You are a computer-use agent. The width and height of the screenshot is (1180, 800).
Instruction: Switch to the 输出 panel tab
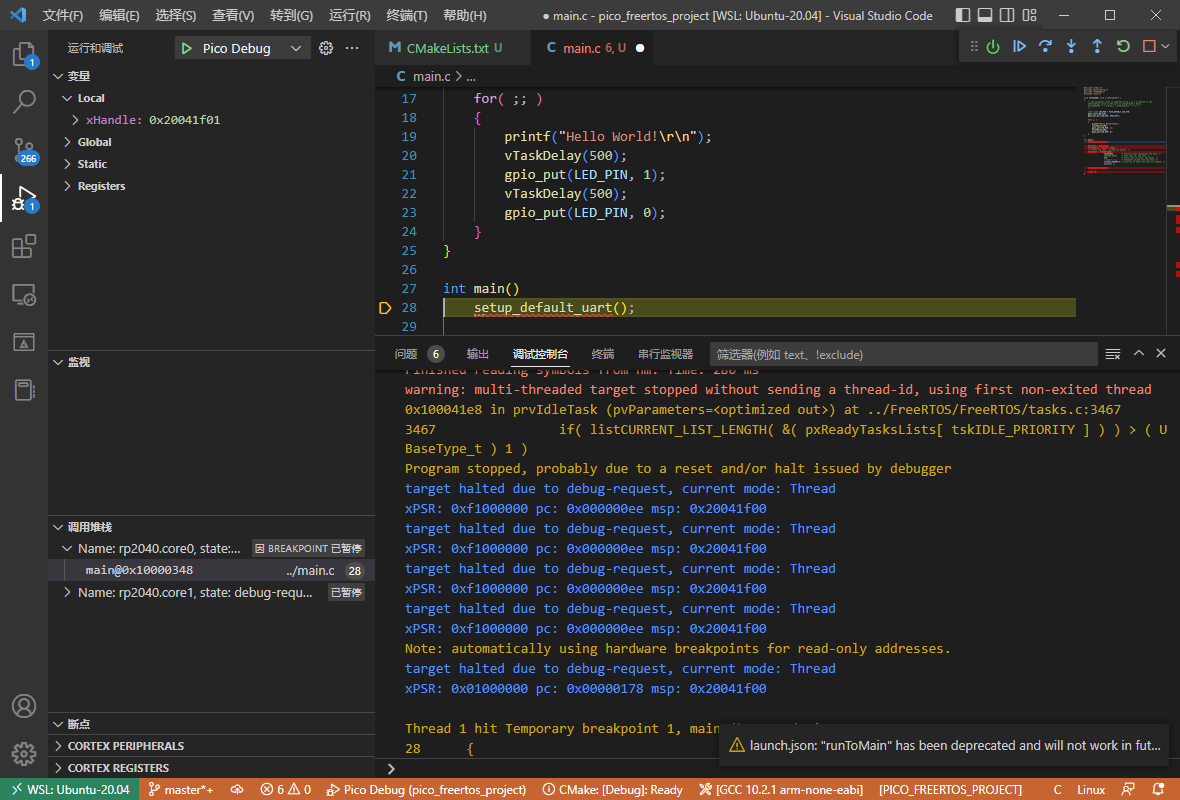477,354
